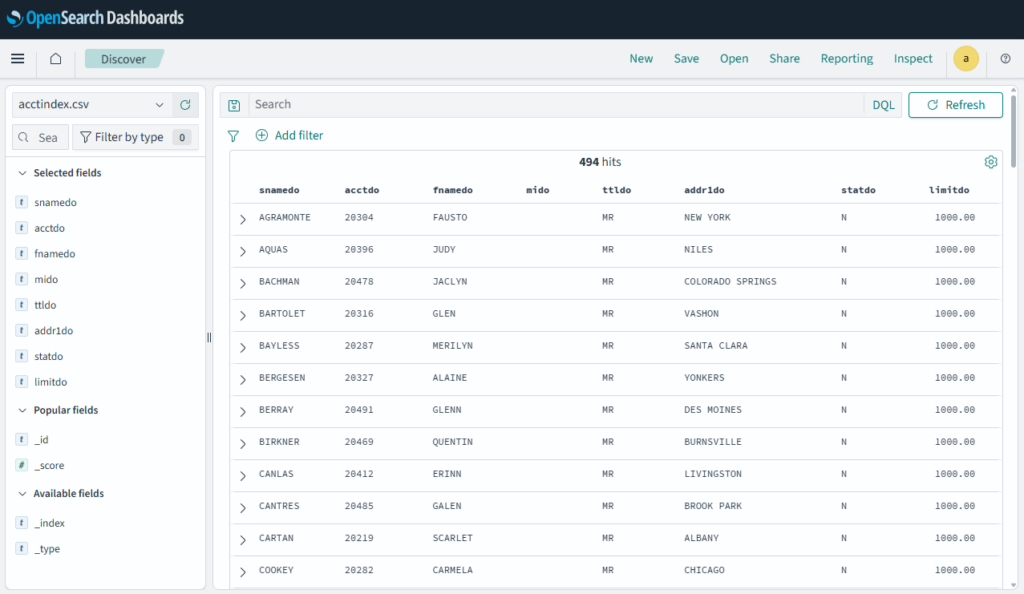Select the addr1do field in sidebar
Image resolution: width=1024 pixels, height=594 pixels.
pos(54,331)
